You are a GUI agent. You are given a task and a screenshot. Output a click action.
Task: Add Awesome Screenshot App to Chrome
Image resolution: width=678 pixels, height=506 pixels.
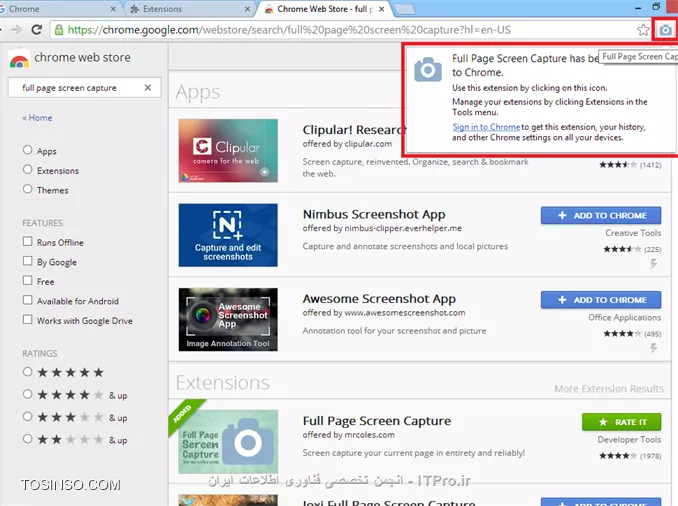[601, 300]
